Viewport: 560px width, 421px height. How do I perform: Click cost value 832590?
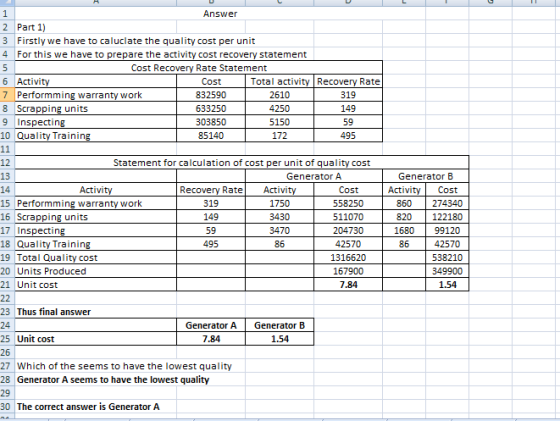pos(211,95)
